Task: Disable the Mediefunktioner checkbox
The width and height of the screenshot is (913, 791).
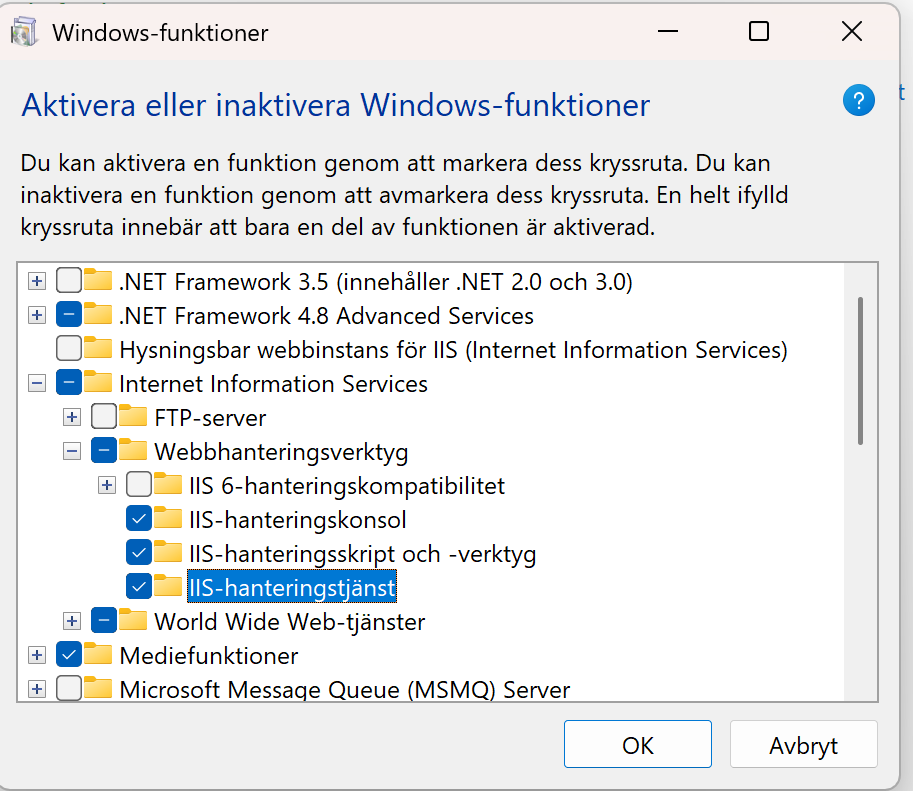Action: click(68, 656)
